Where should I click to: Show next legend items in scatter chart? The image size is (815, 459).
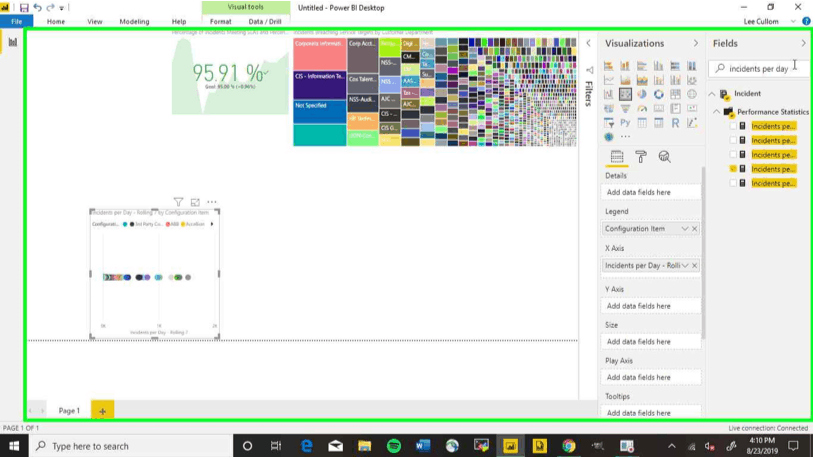(212, 224)
